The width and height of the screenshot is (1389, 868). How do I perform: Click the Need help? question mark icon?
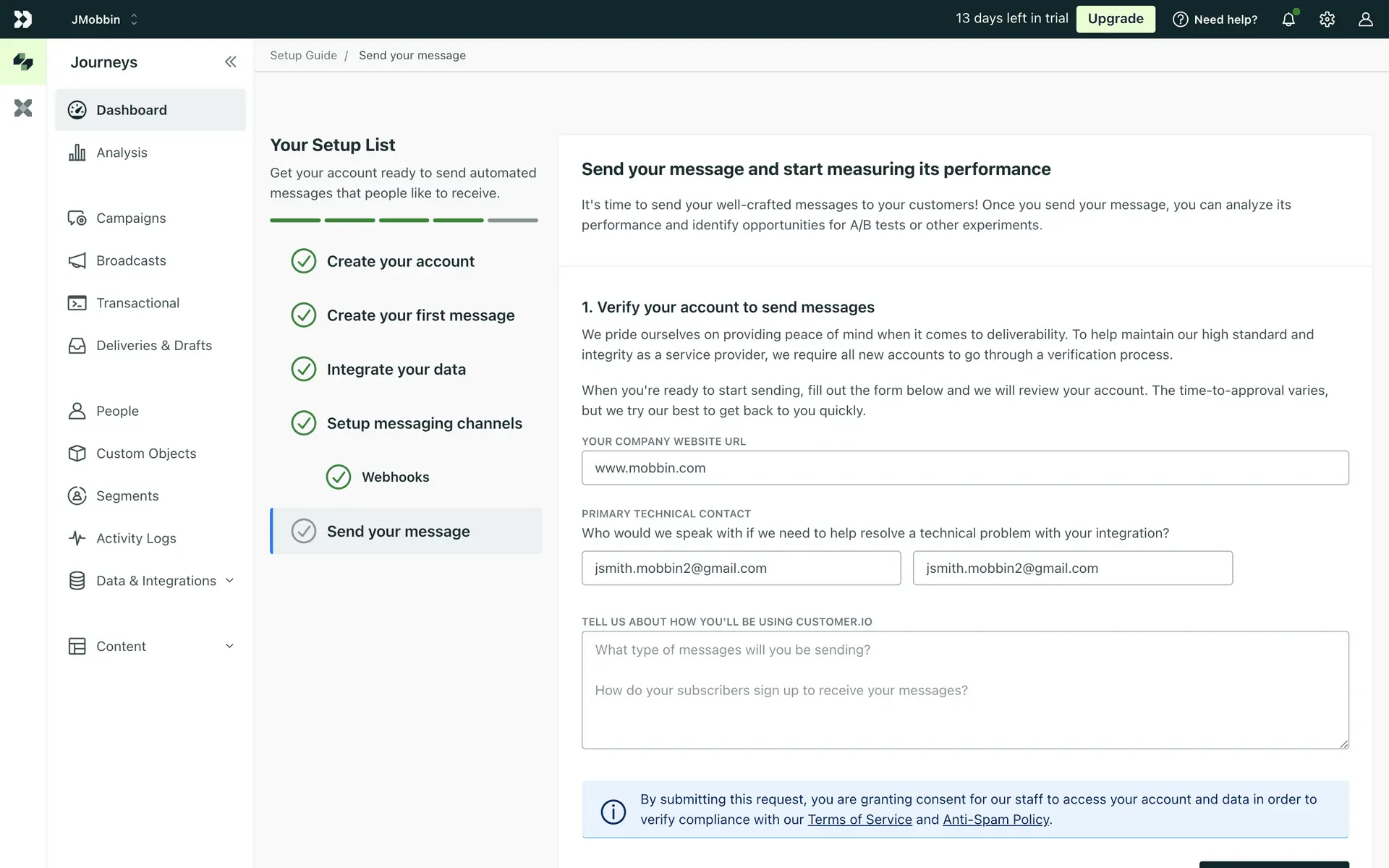1180,20
